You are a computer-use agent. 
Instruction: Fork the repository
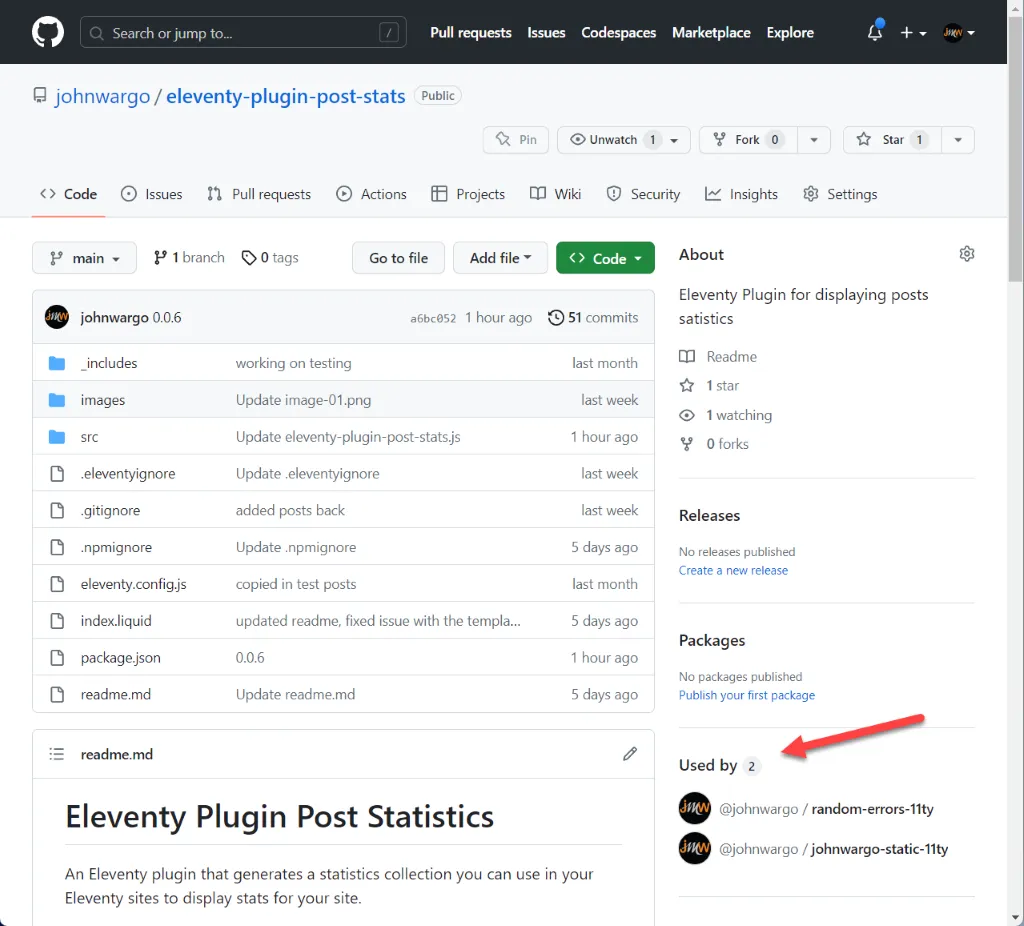coord(748,140)
